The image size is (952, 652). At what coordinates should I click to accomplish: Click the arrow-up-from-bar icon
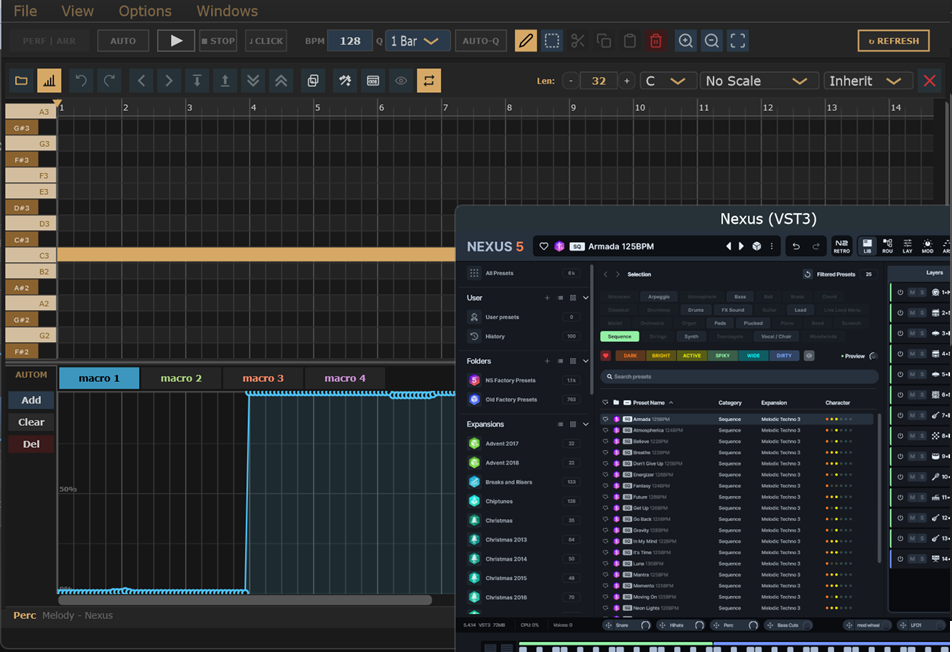225,81
